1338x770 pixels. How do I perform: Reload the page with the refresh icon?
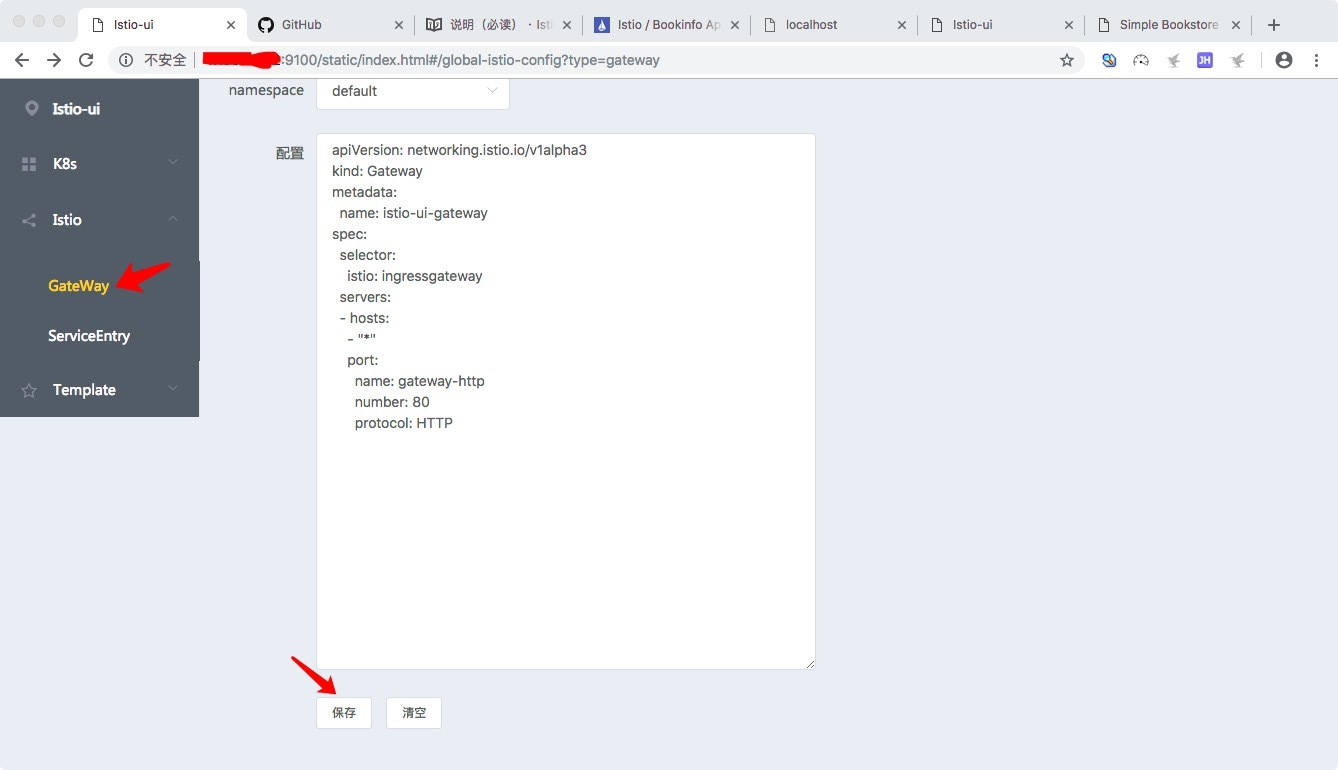(x=86, y=60)
